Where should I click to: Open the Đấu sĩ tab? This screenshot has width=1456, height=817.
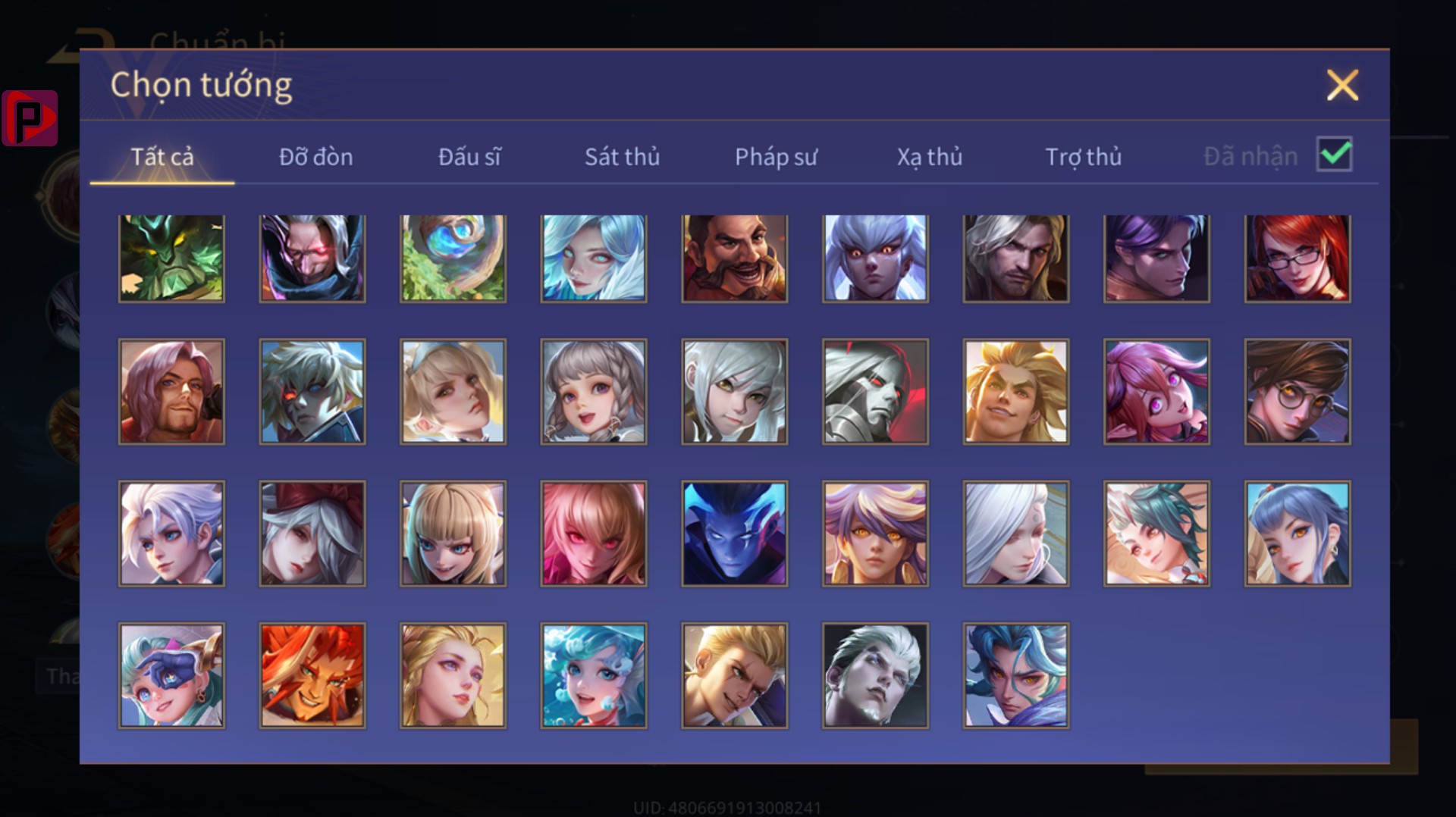pyautogui.click(x=469, y=157)
